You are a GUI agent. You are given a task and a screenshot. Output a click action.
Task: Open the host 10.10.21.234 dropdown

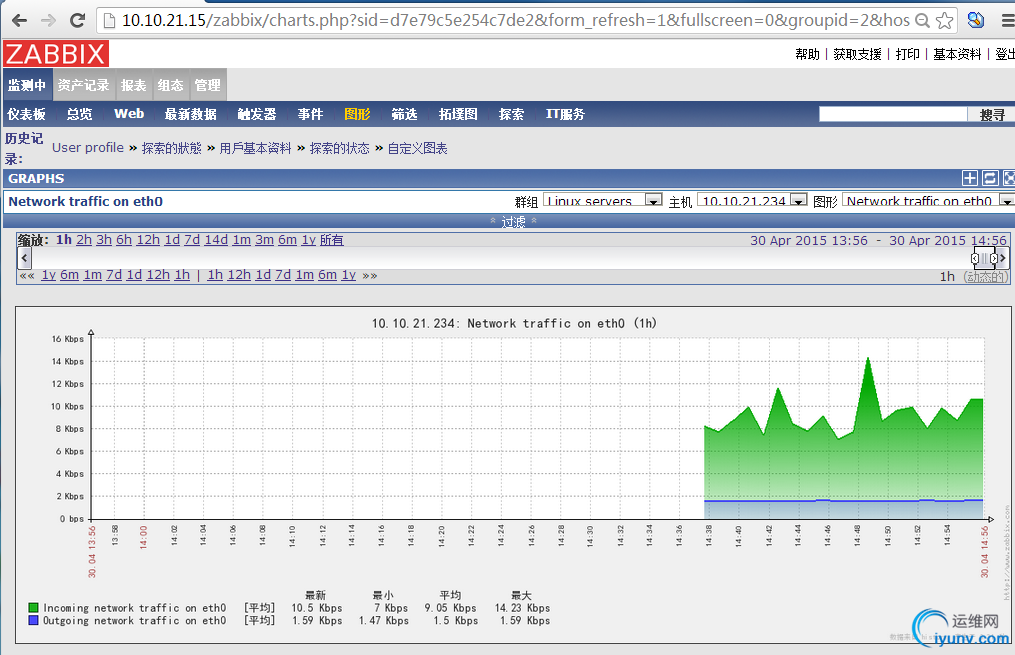pos(752,200)
